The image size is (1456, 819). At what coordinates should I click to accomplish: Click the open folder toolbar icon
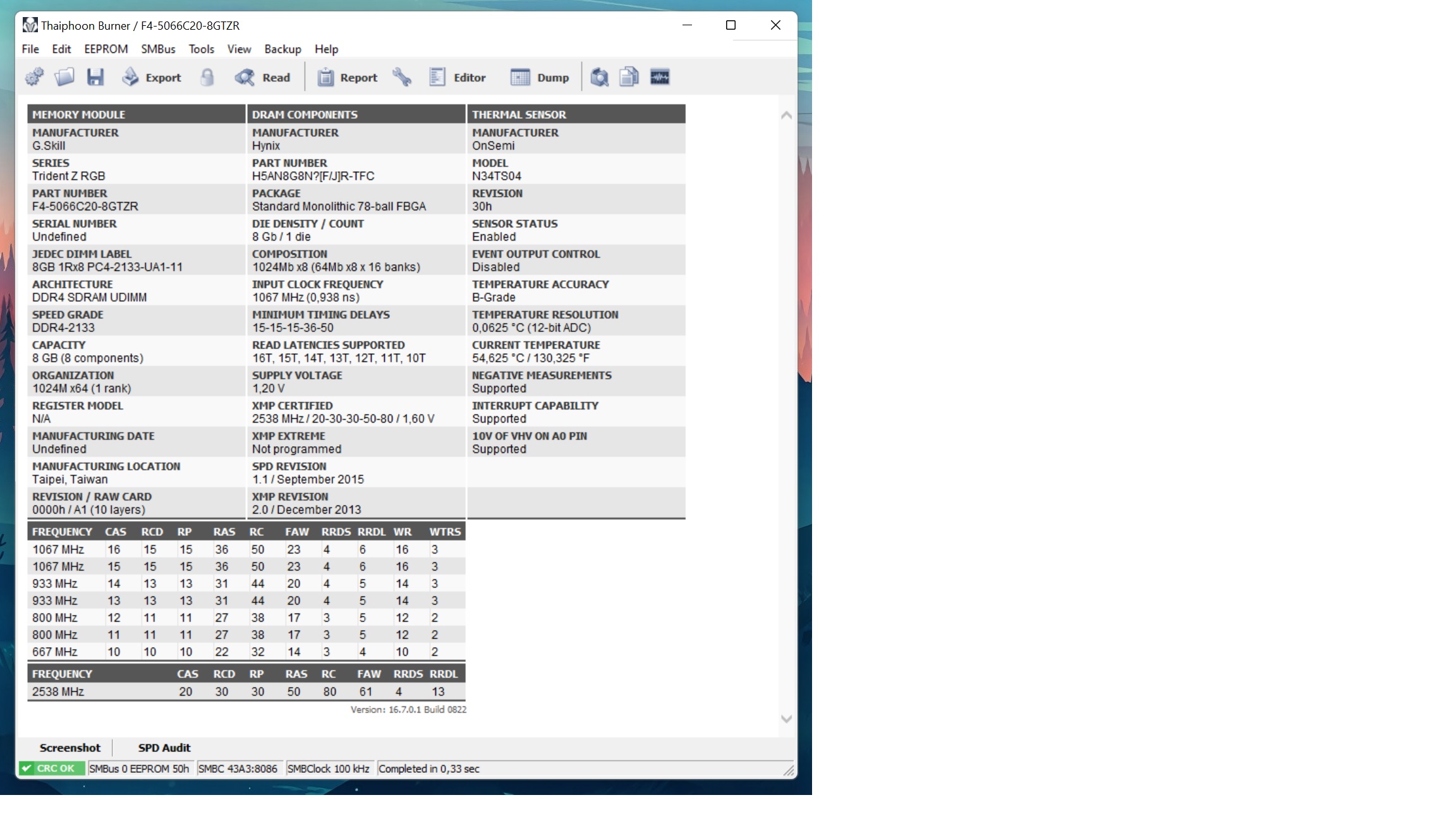64,77
